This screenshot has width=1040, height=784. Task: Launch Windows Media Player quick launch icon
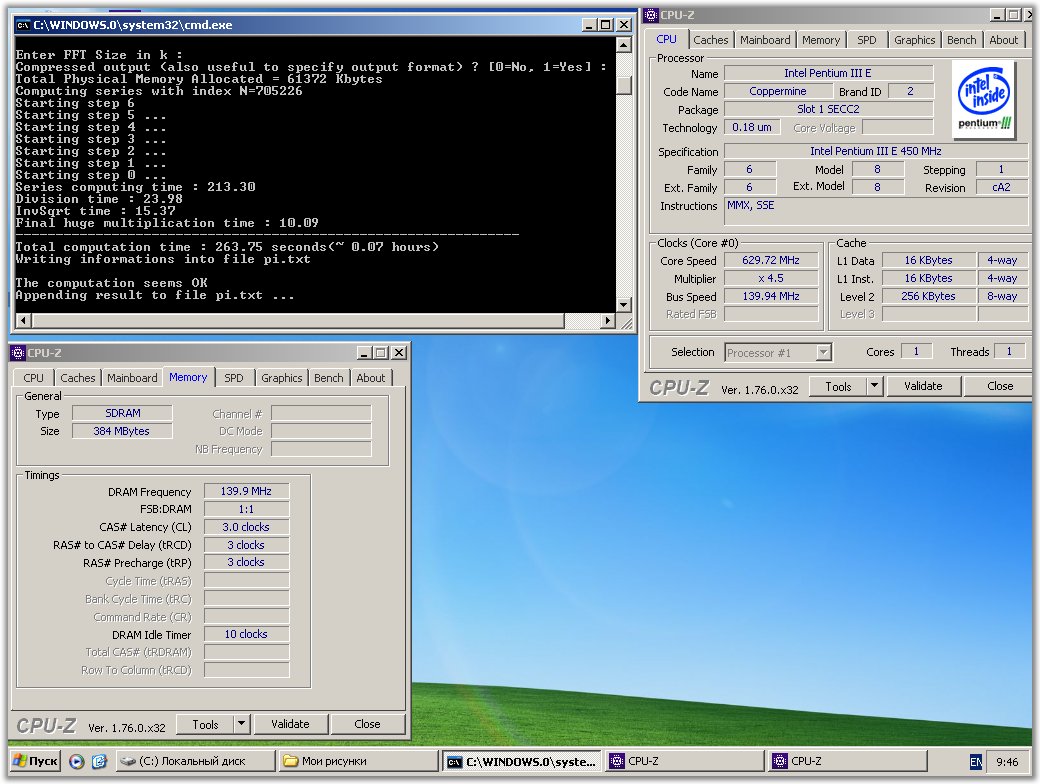pyautogui.click(x=76, y=761)
